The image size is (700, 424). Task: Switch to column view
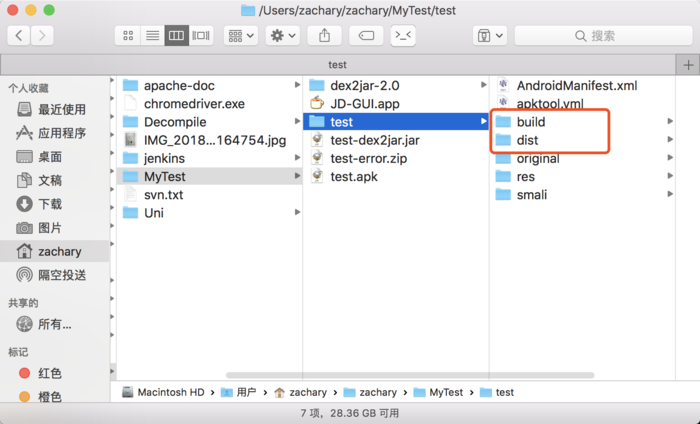coord(176,35)
